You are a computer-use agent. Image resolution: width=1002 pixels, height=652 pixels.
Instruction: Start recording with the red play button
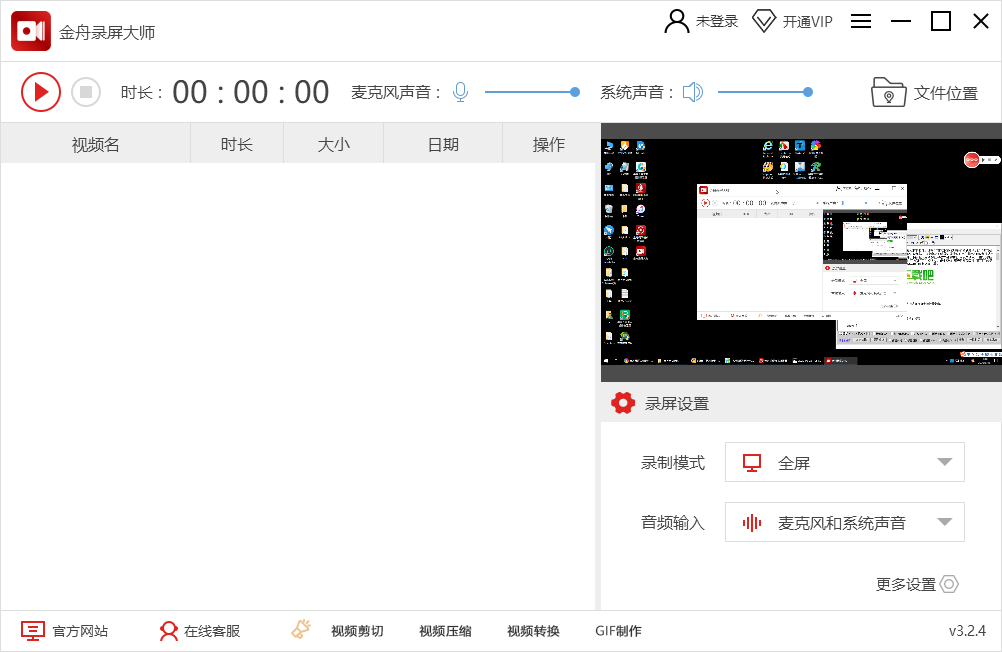click(x=41, y=92)
